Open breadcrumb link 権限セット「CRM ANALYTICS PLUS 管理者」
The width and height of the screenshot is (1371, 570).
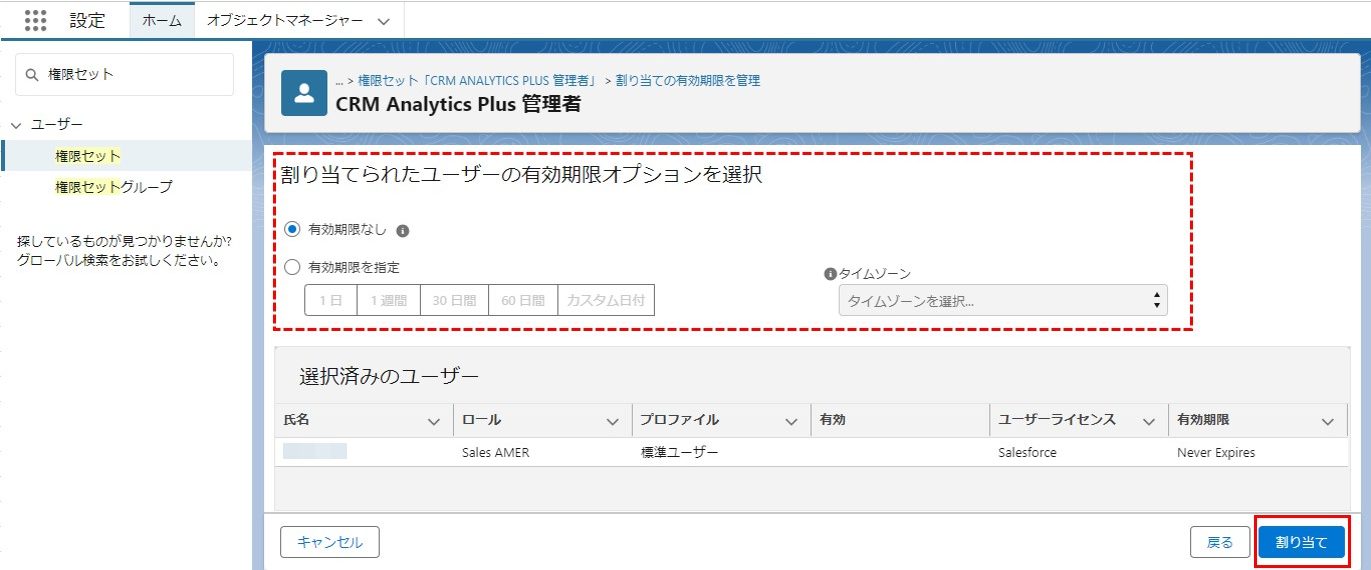(478, 80)
